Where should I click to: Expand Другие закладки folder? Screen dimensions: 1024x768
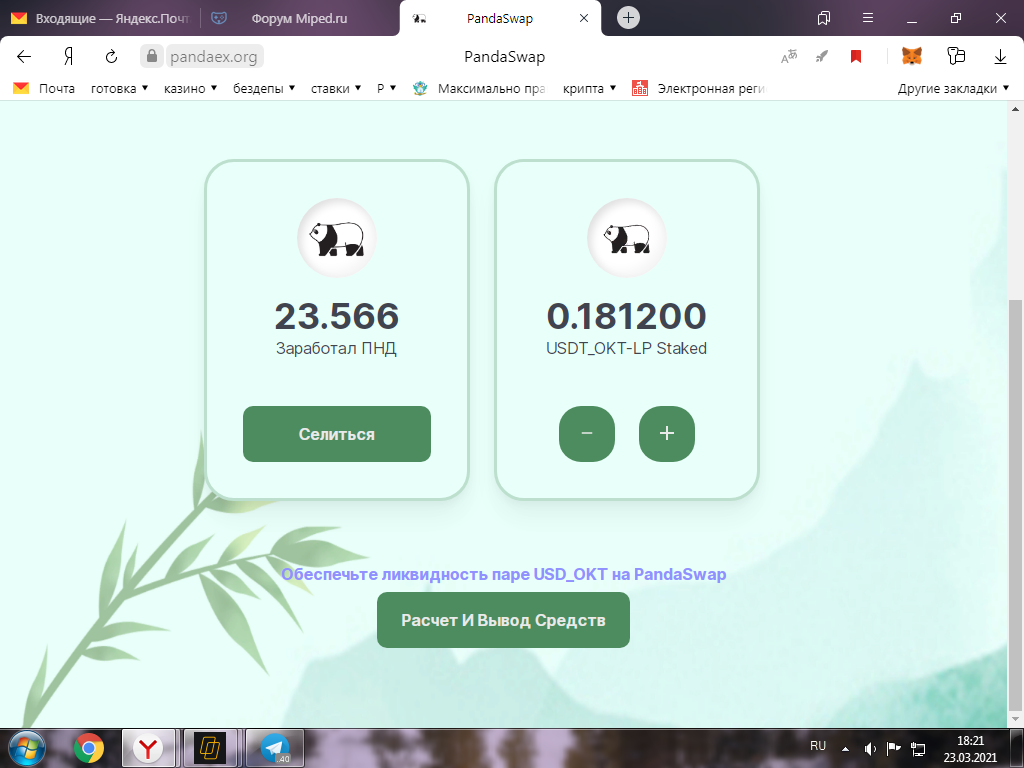[953, 88]
